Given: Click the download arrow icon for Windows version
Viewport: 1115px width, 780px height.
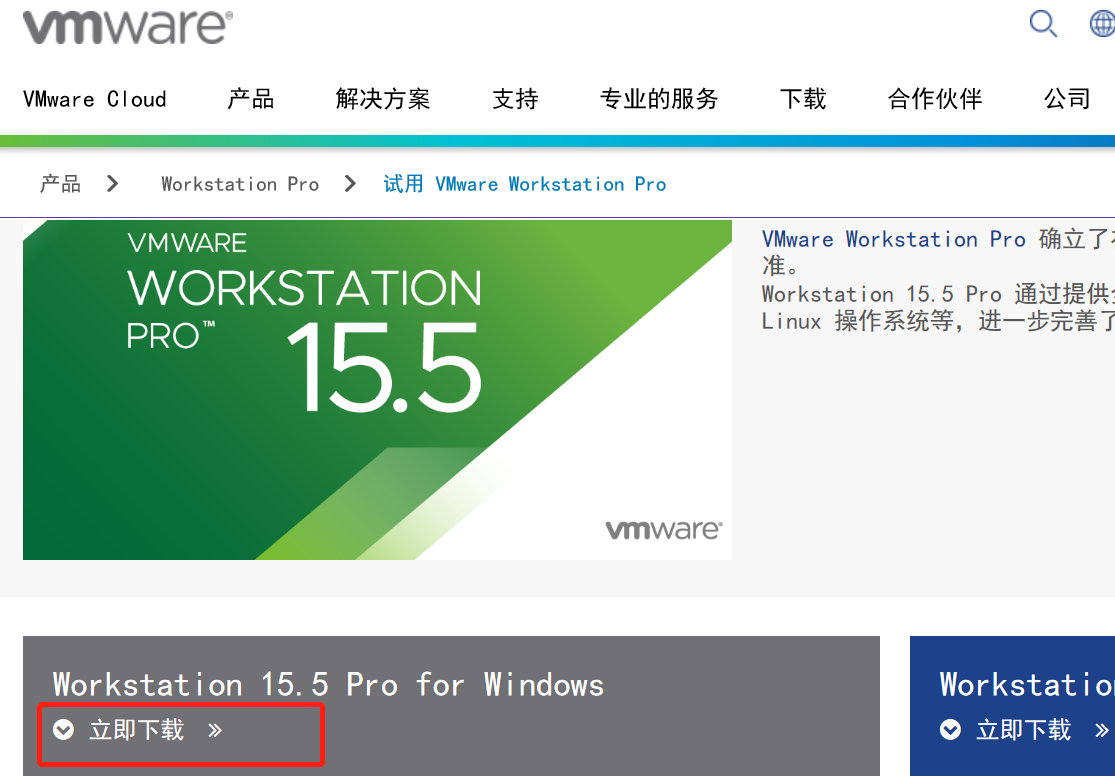Looking at the screenshot, I should point(64,730).
